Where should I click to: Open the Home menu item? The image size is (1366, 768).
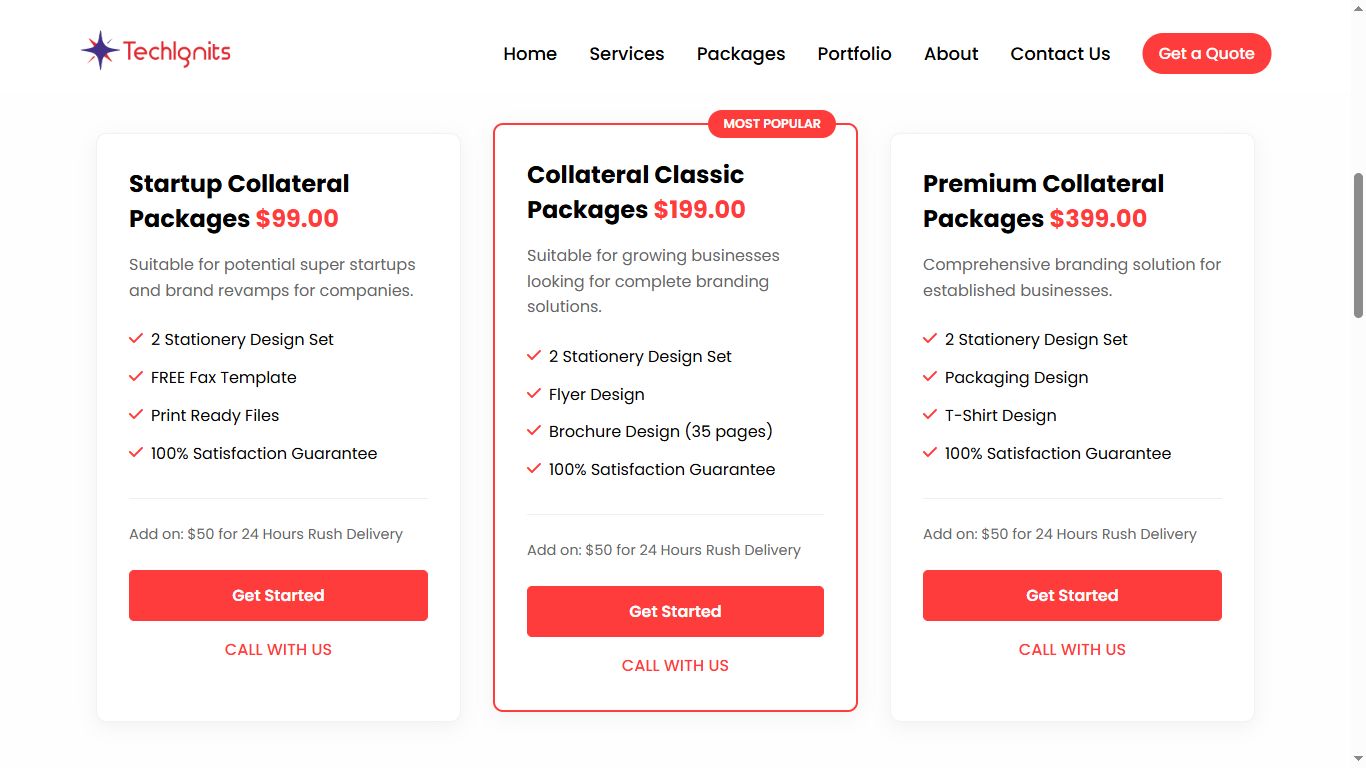click(530, 54)
